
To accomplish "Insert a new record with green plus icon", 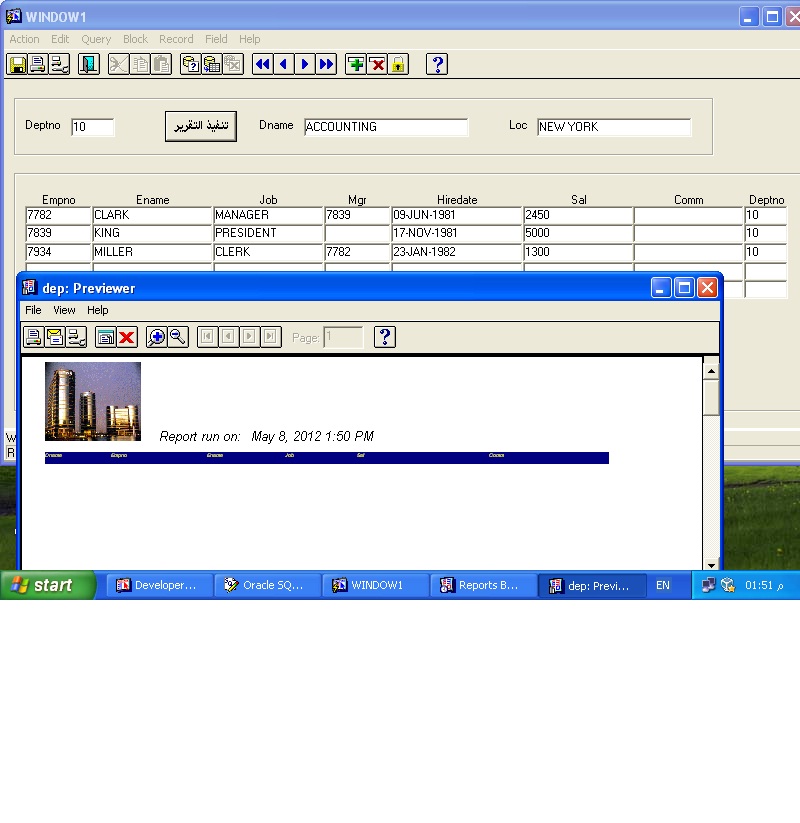I will [356, 65].
